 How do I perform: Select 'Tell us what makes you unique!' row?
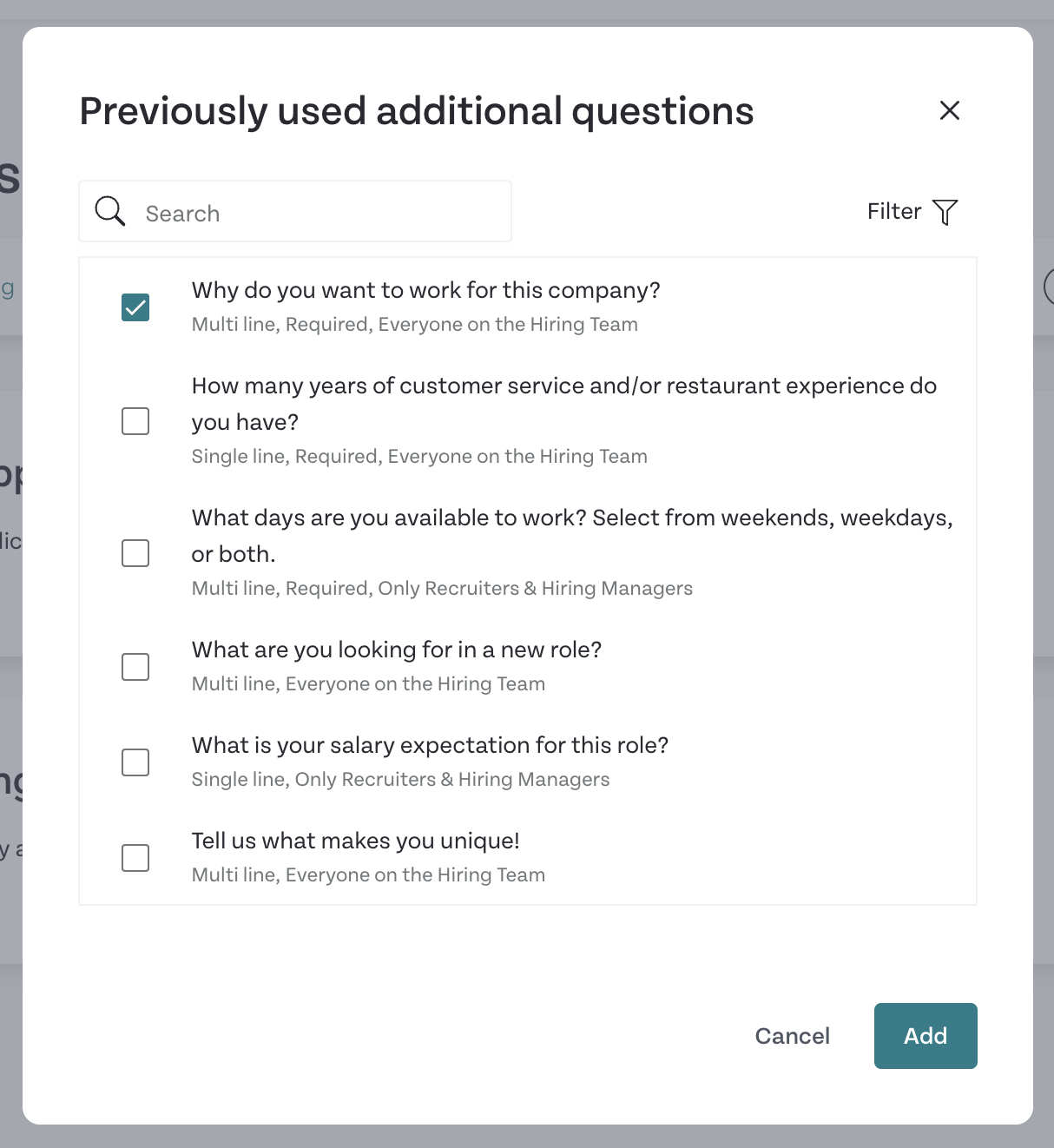[528, 857]
